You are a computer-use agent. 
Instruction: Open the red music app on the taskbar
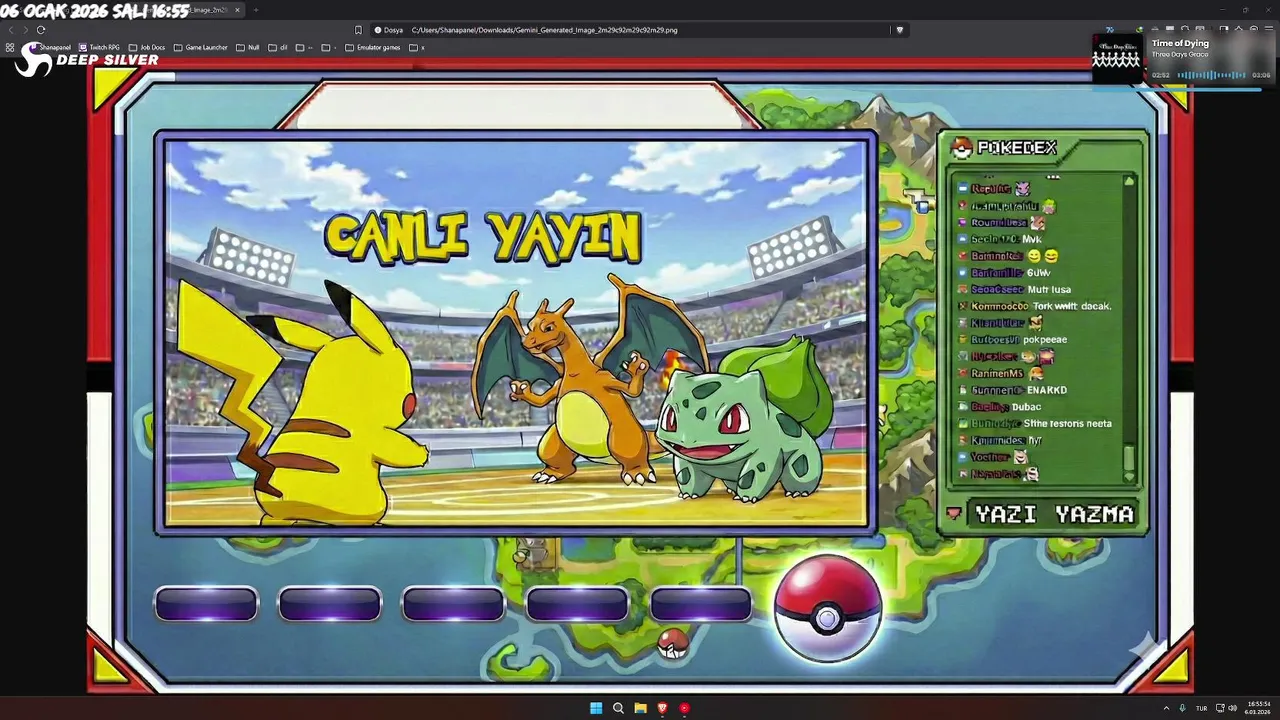click(x=684, y=708)
